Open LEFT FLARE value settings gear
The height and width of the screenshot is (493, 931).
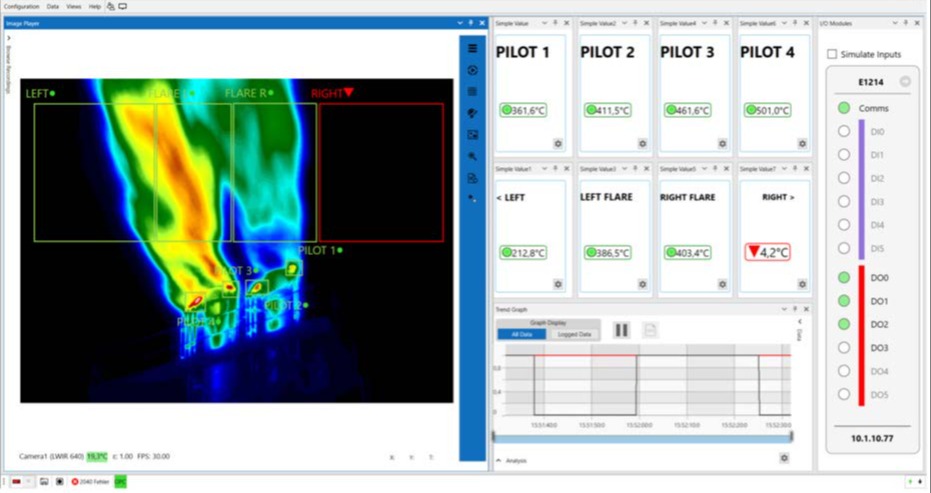tap(642, 285)
